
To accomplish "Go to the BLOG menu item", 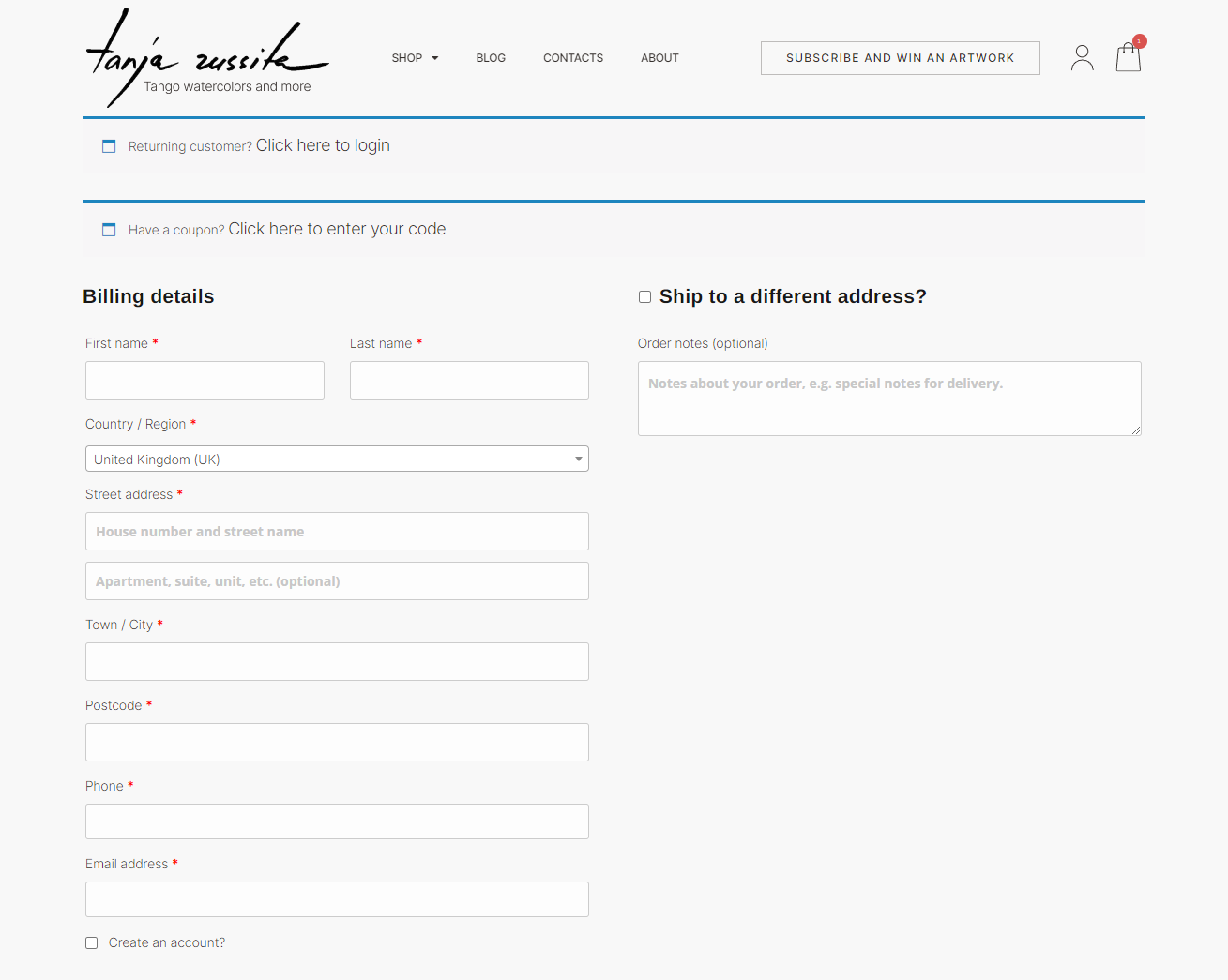I will (x=491, y=58).
